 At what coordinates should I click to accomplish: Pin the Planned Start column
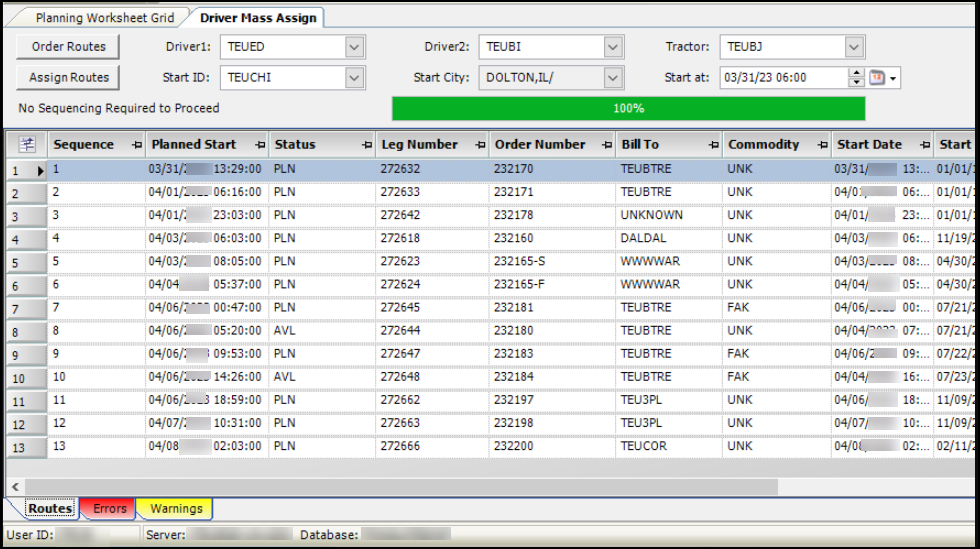pos(260,145)
